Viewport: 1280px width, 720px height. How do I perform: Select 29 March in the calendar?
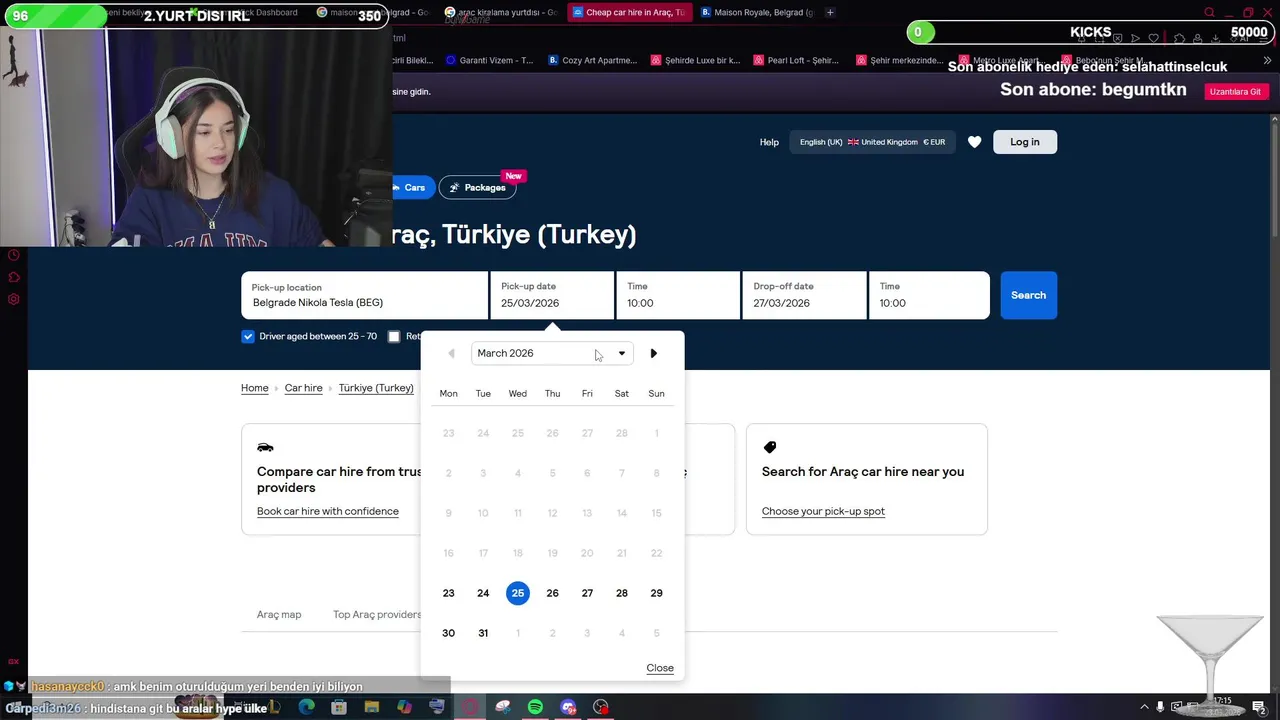[656, 593]
